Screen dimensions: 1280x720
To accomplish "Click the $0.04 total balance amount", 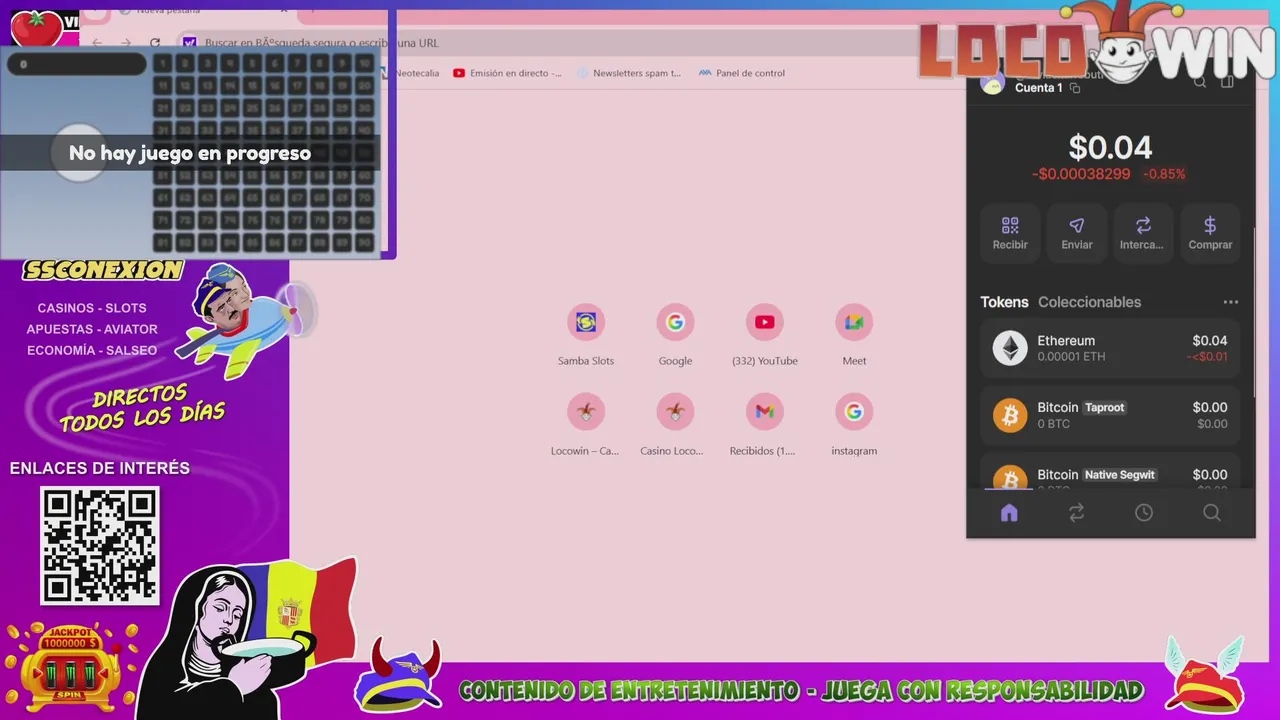I will point(1110,148).
